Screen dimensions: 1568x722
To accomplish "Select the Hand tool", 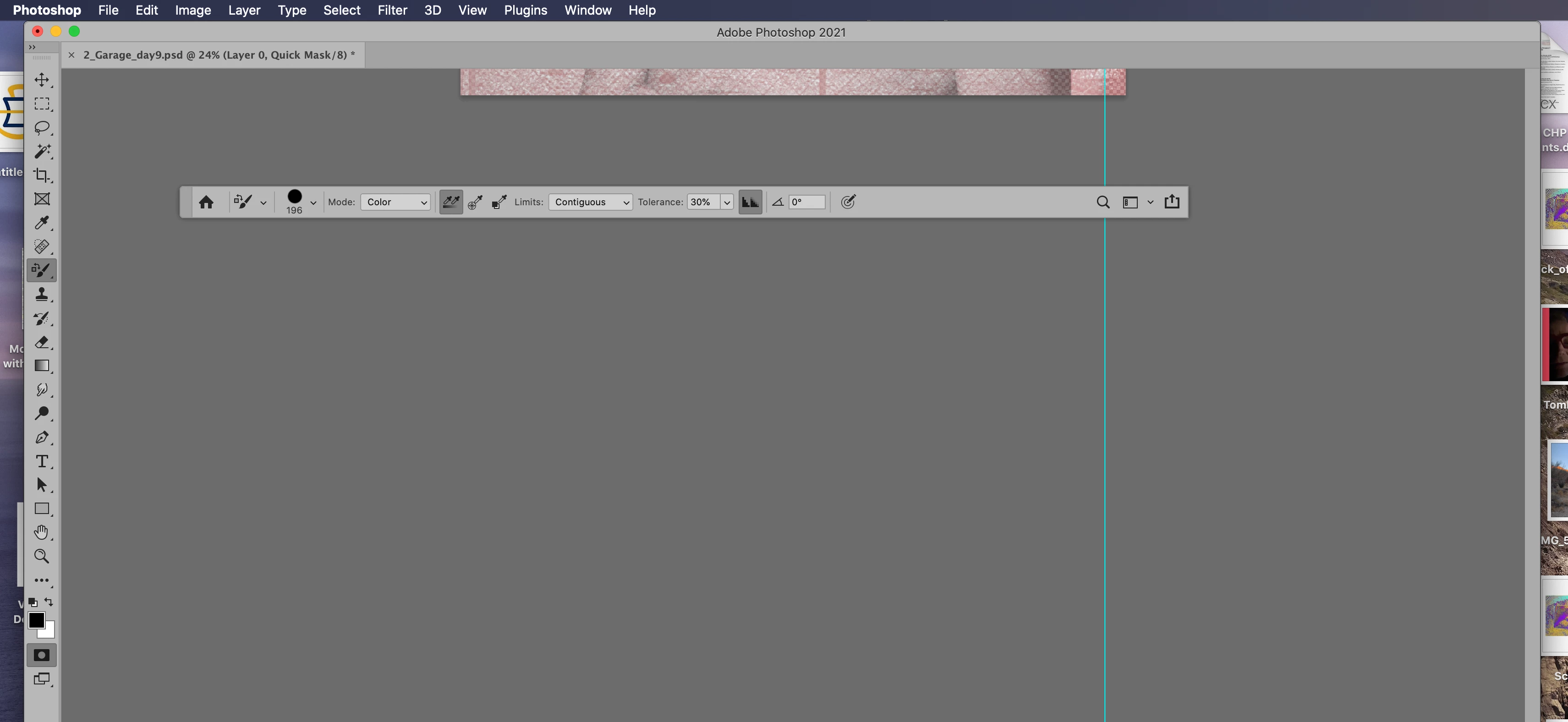I will 41,533.
